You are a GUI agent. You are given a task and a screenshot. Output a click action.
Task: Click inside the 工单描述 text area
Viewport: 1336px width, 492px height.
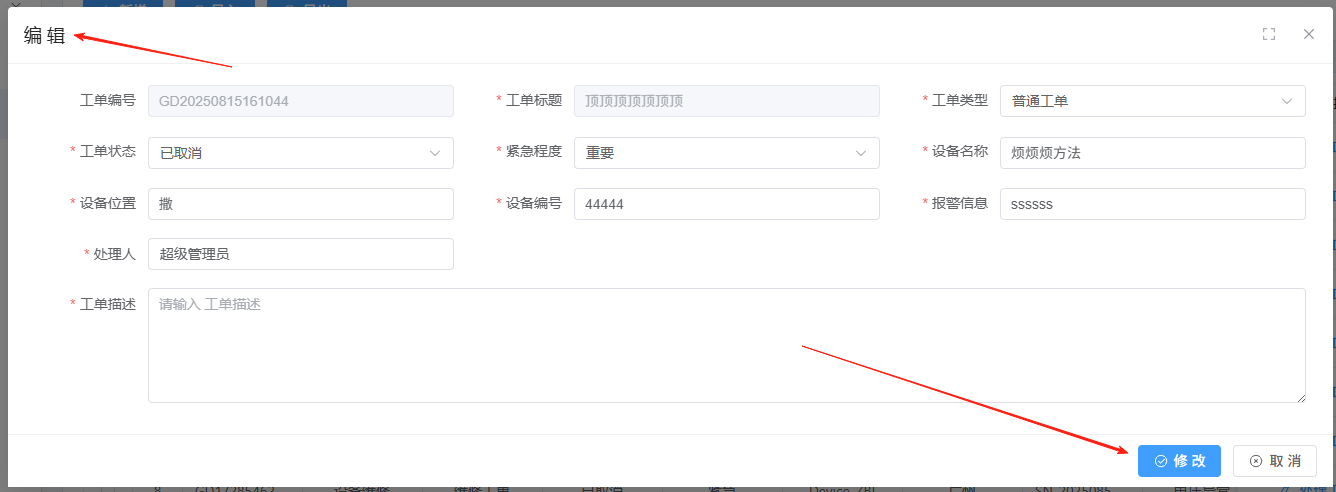(726, 345)
